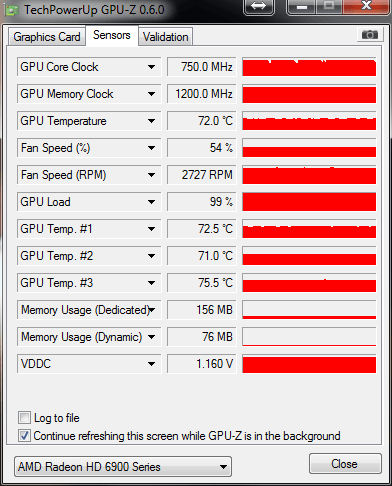Click the GPU Memory Clock 1200.0 MHz value
Screen dimensions: 392x486
[202, 94]
